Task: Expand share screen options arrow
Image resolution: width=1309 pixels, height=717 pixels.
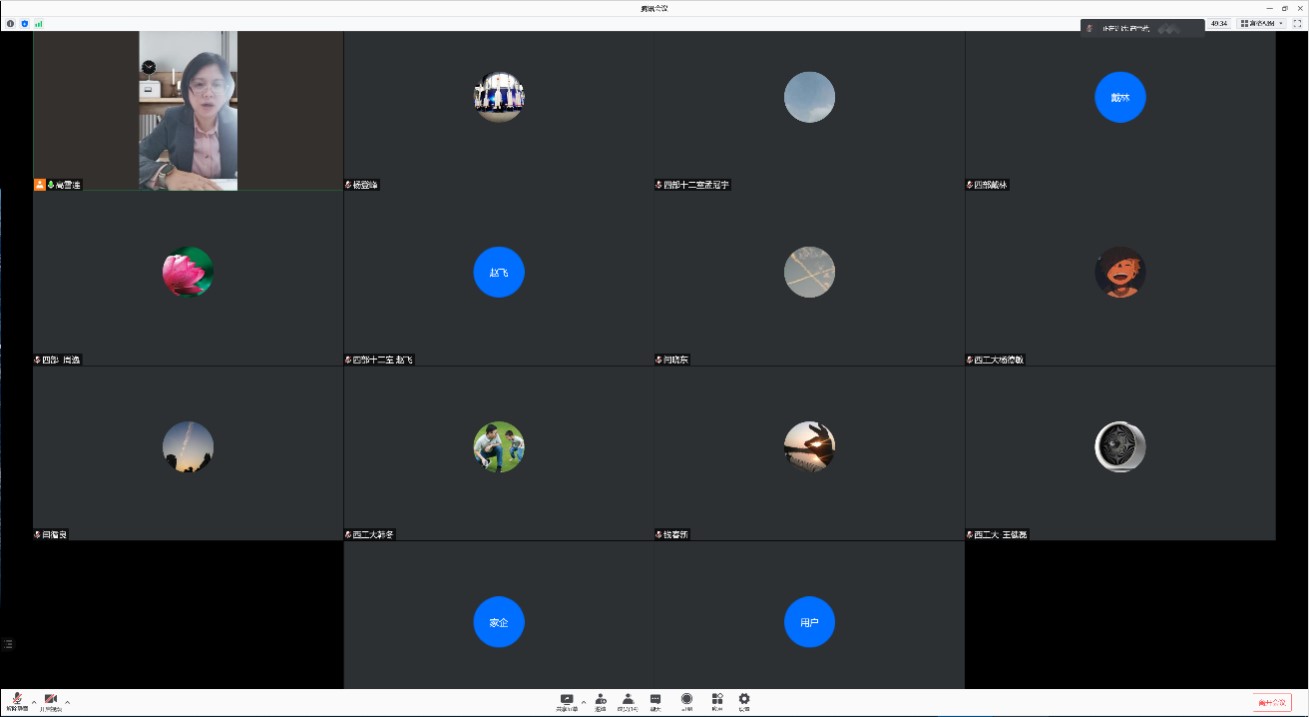Action: click(584, 701)
